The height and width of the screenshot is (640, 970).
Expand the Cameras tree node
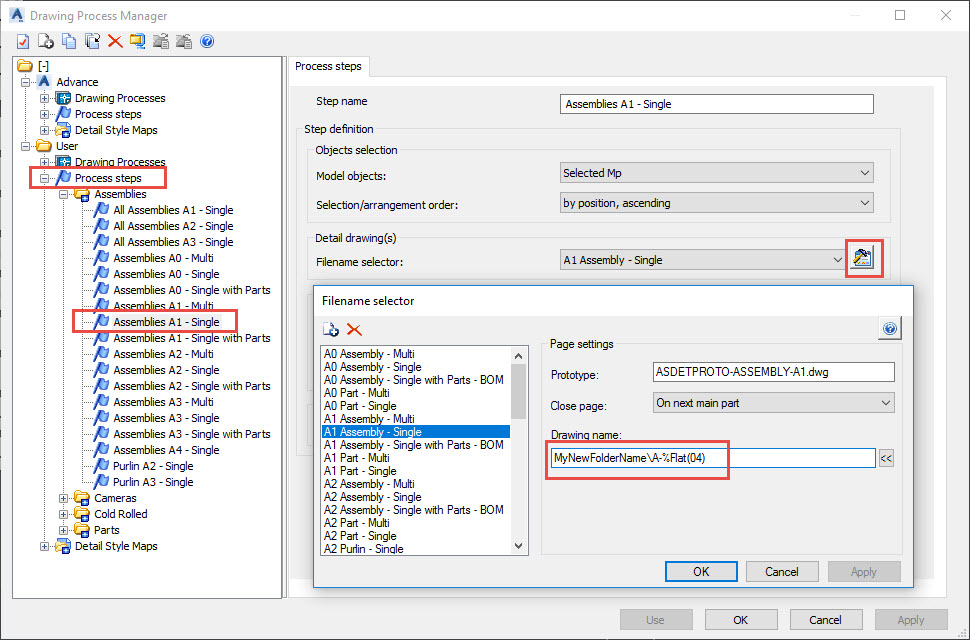click(x=64, y=498)
